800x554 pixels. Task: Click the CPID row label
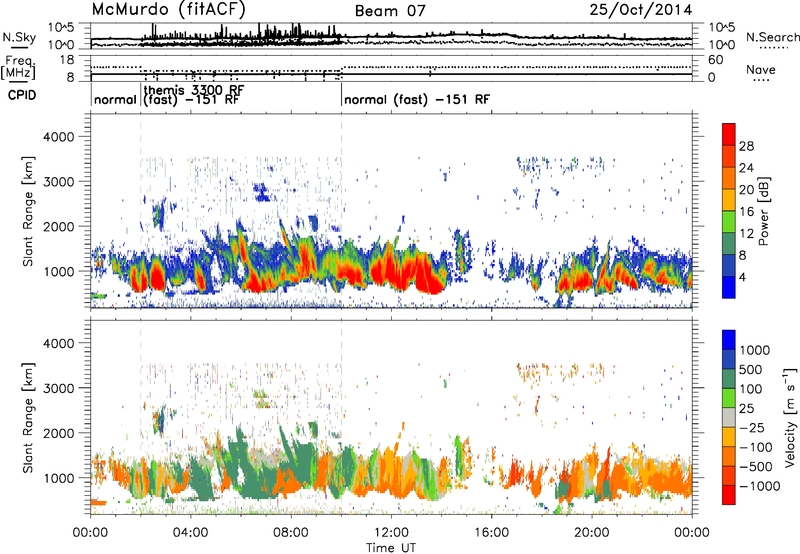click(x=22, y=95)
